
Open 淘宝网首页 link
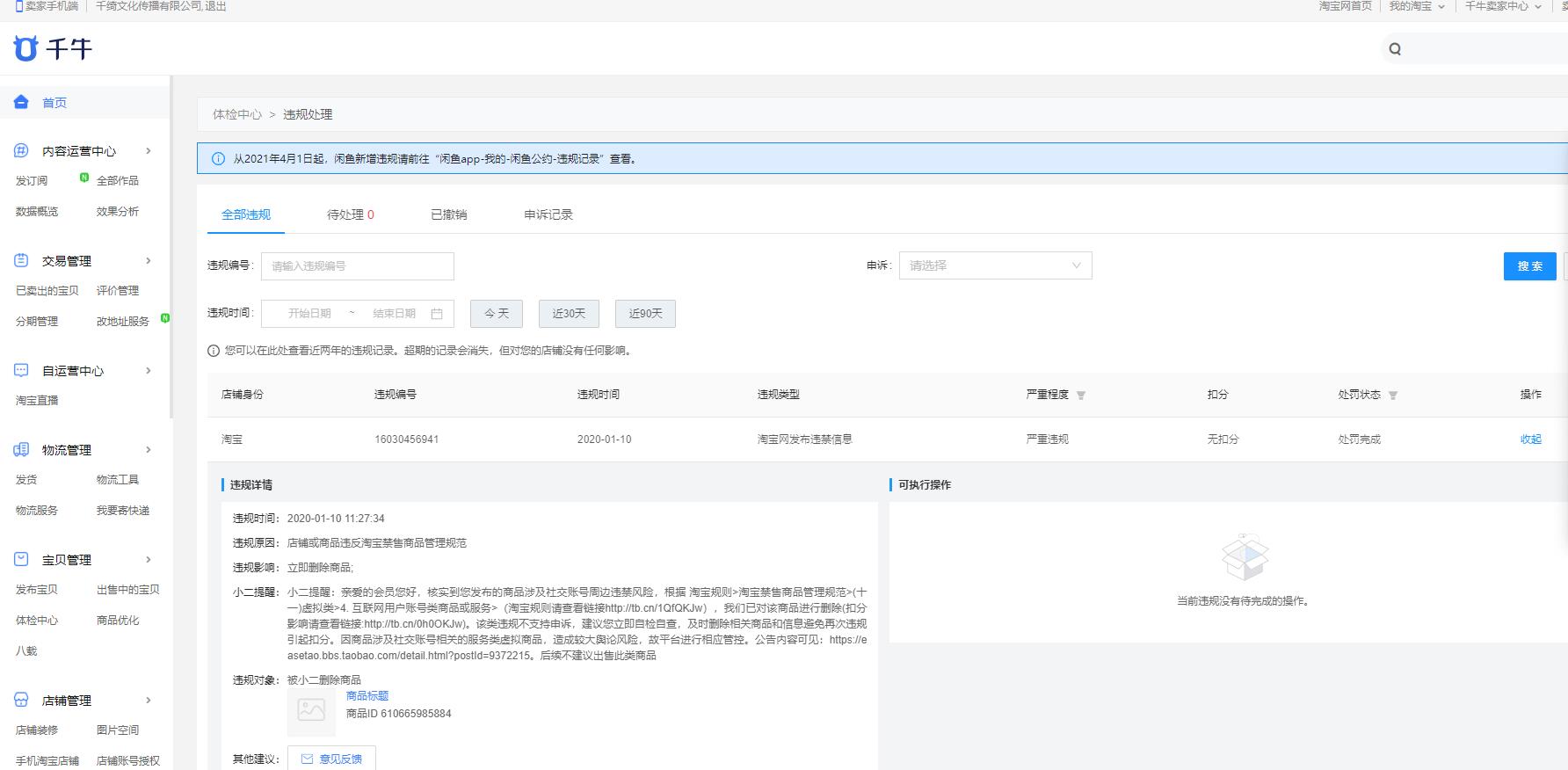point(1346,6)
